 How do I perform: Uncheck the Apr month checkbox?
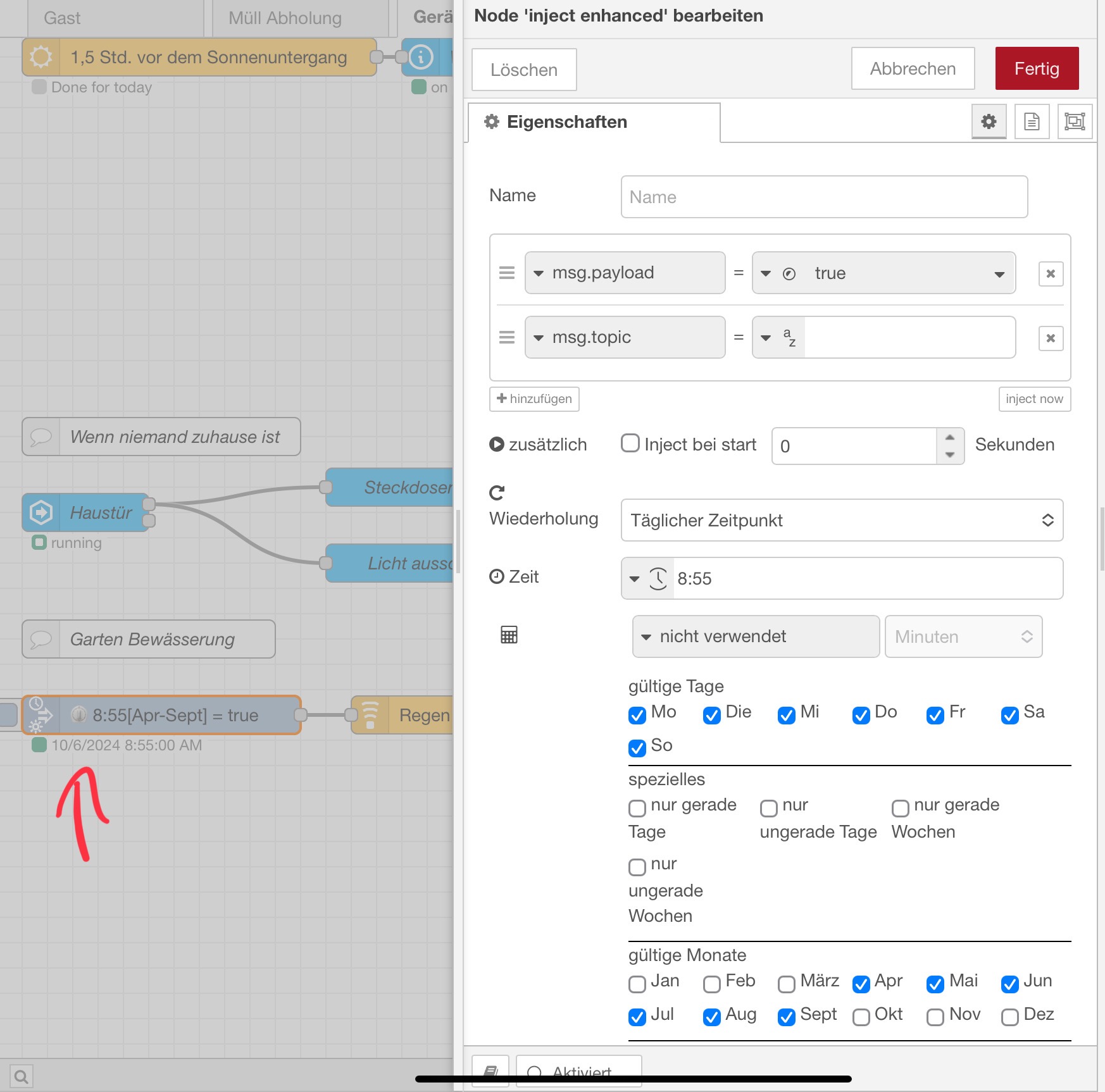pos(861,983)
